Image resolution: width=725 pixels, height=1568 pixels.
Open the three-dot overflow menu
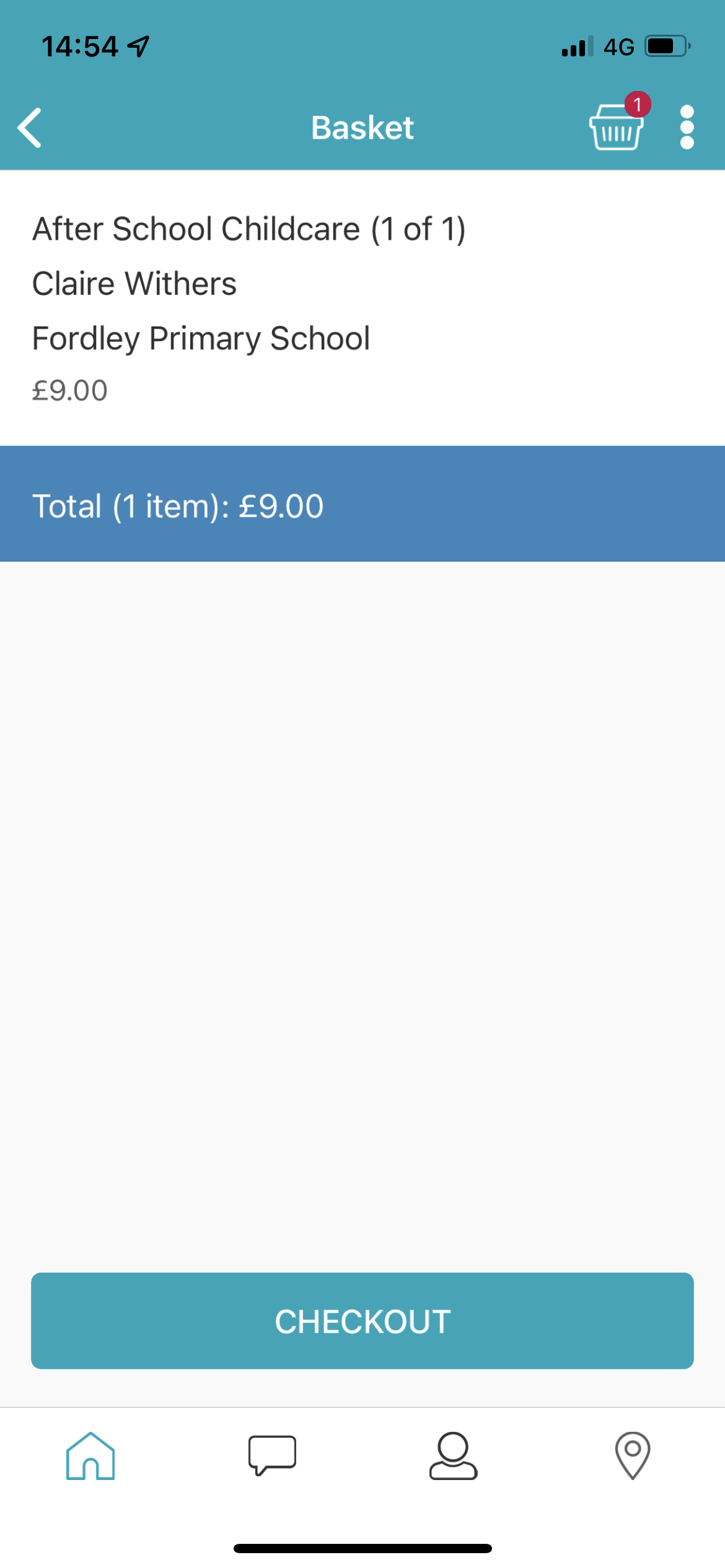click(687, 127)
